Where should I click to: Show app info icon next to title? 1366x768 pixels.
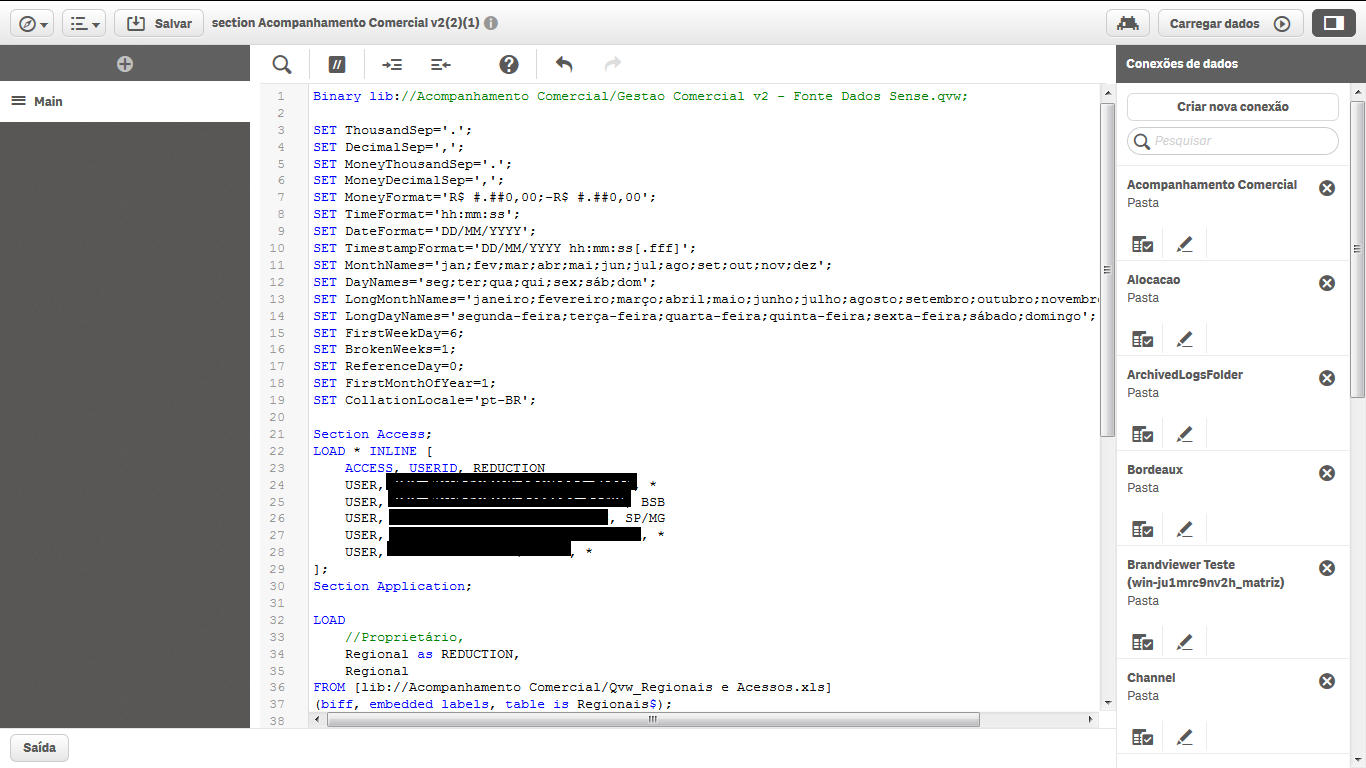[x=491, y=23]
